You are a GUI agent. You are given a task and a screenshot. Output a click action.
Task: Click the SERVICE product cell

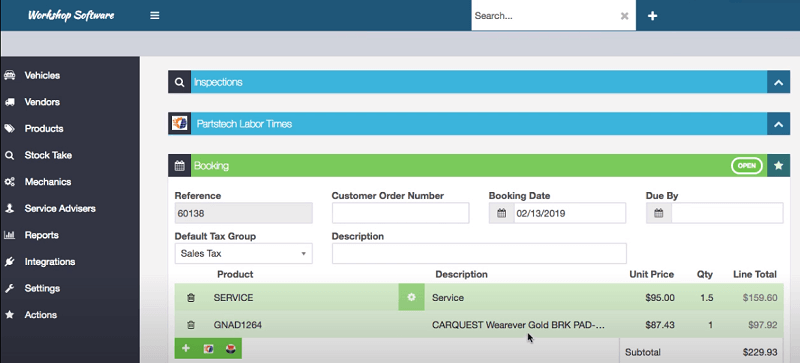pyautogui.click(x=233, y=298)
